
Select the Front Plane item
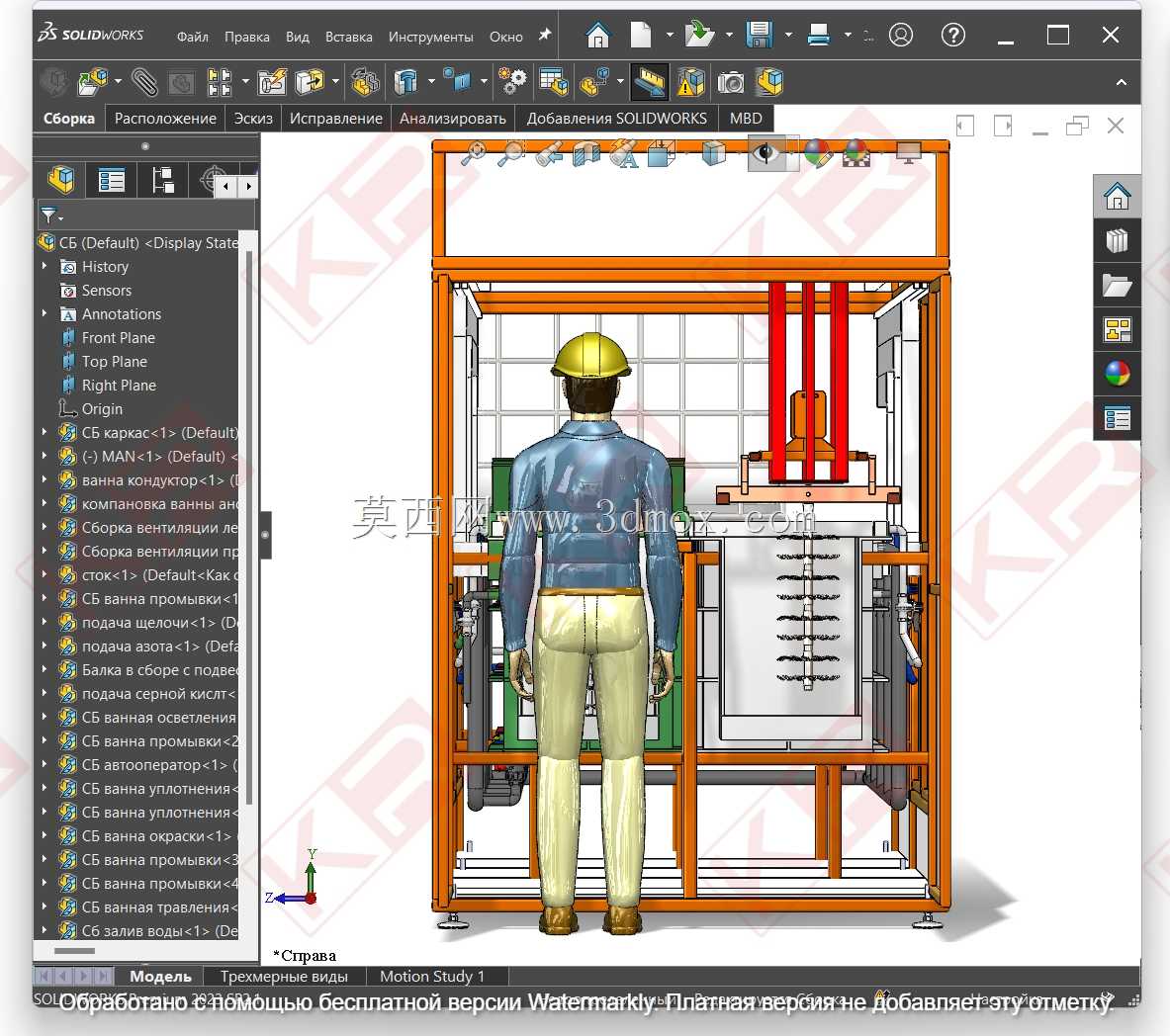point(118,338)
